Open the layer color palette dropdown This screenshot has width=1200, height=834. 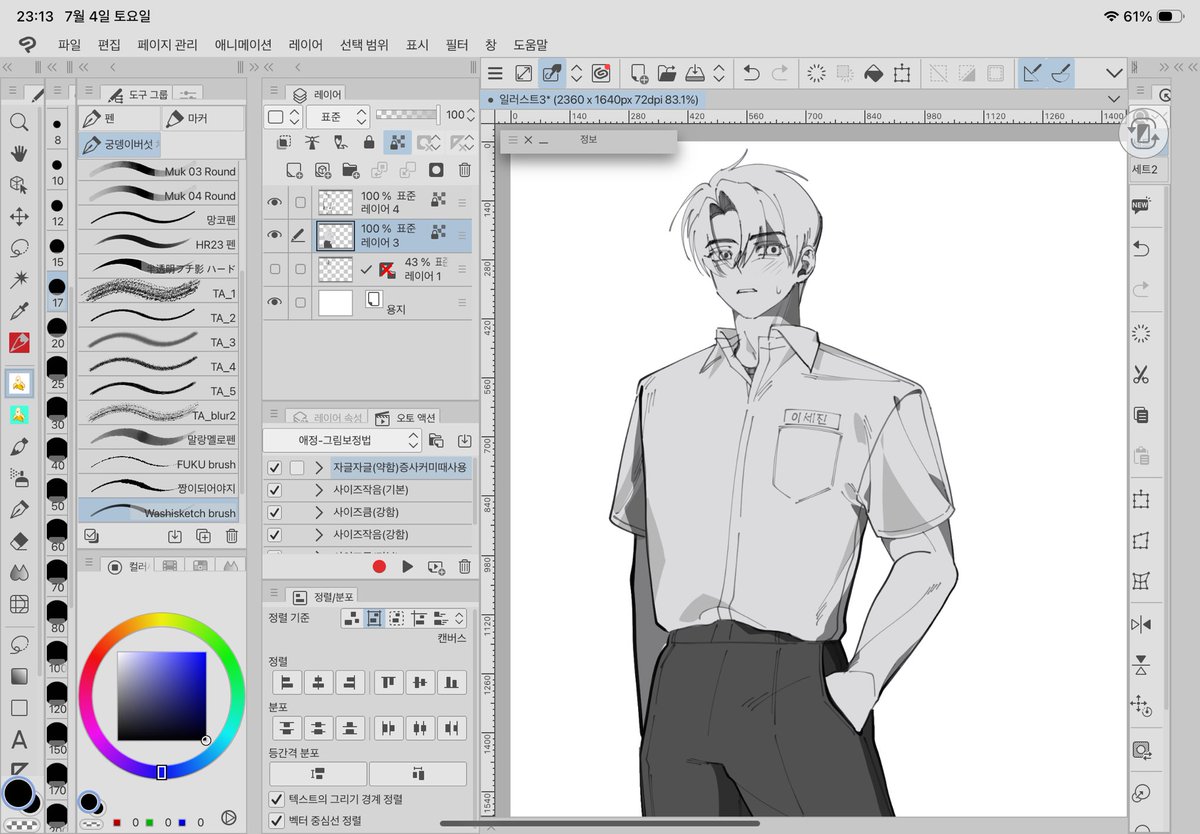click(x=283, y=116)
